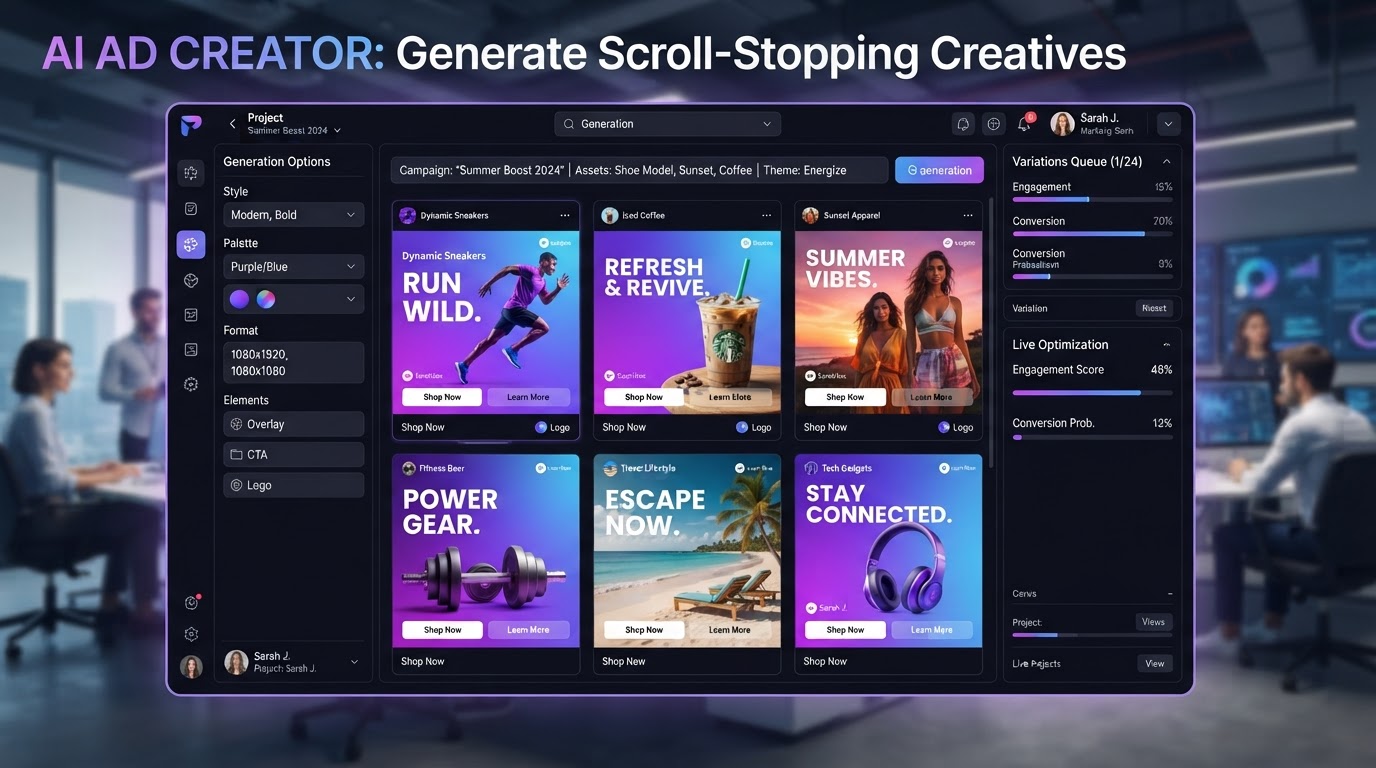The width and height of the screenshot is (1376, 768).
Task: Click the Conversion 70% progress bar
Action: pos(1092,234)
